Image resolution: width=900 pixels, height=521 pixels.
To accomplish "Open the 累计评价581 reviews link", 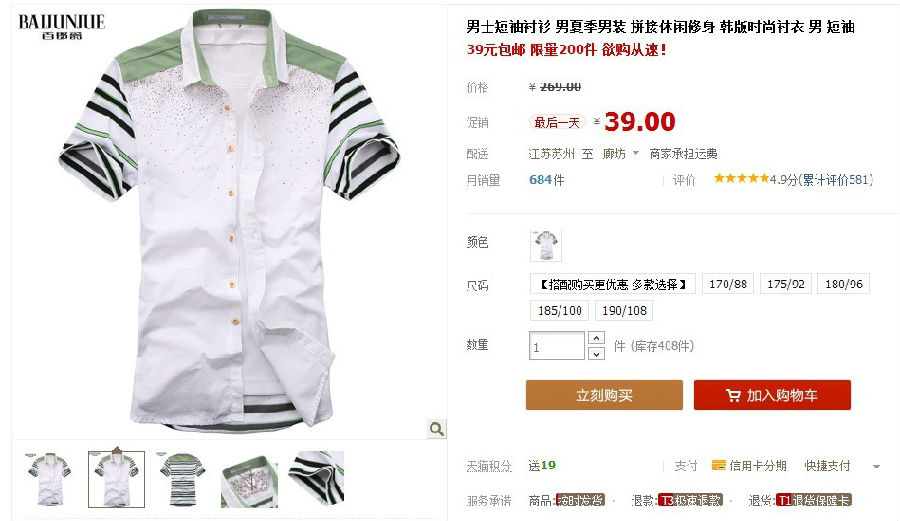I will (837, 180).
